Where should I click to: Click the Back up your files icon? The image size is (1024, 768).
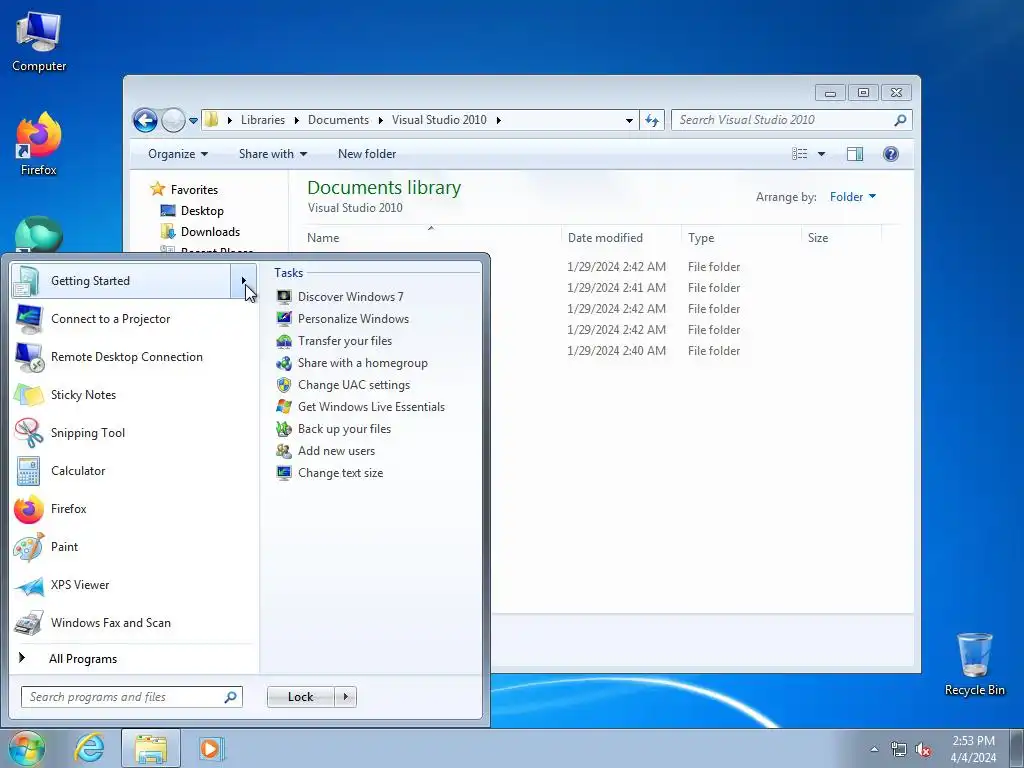283,429
